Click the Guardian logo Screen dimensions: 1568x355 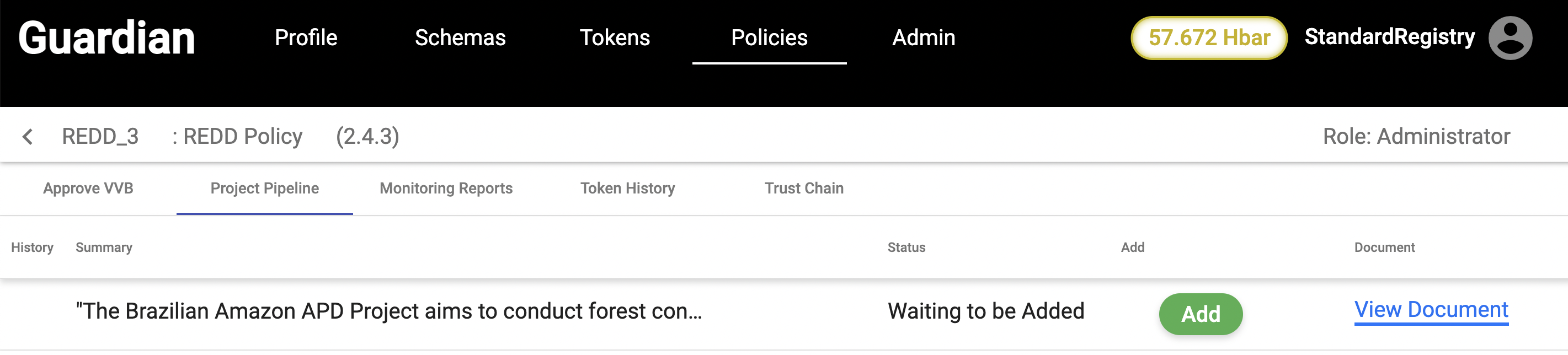[x=106, y=37]
